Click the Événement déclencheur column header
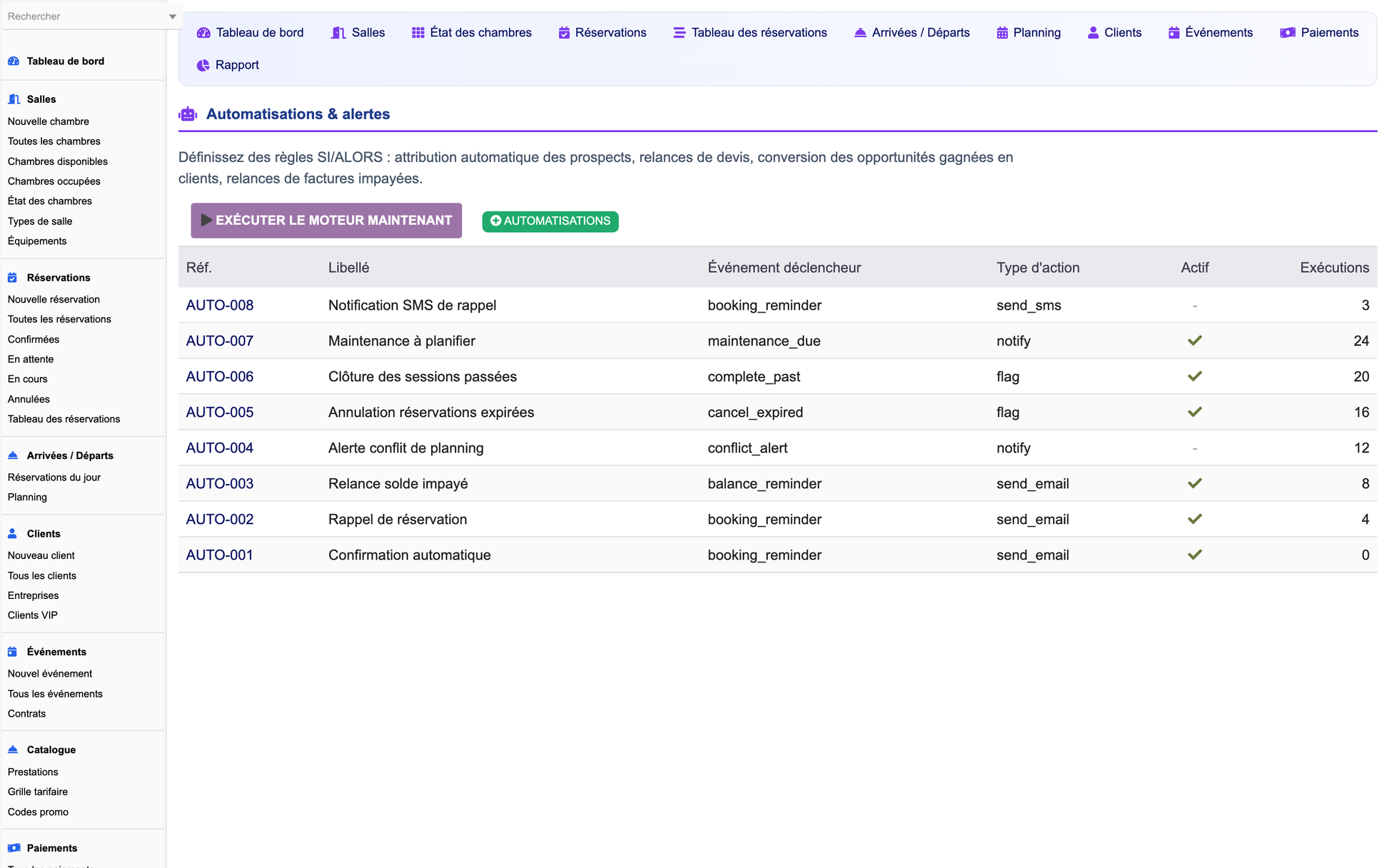The height and width of the screenshot is (868, 1389). [784, 268]
